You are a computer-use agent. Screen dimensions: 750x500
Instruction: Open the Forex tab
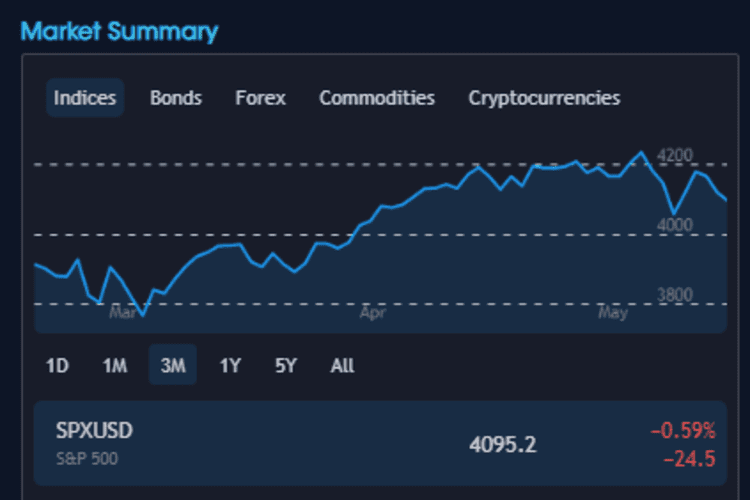260,98
